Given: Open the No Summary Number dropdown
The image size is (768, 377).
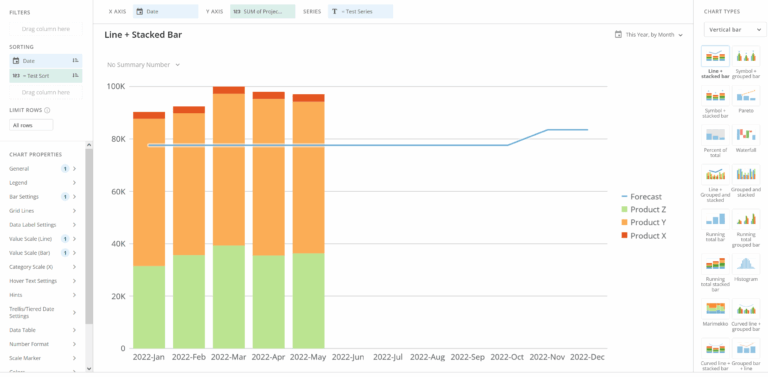Looking at the screenshot, I should pyautogui.click(x=144, y=65).
